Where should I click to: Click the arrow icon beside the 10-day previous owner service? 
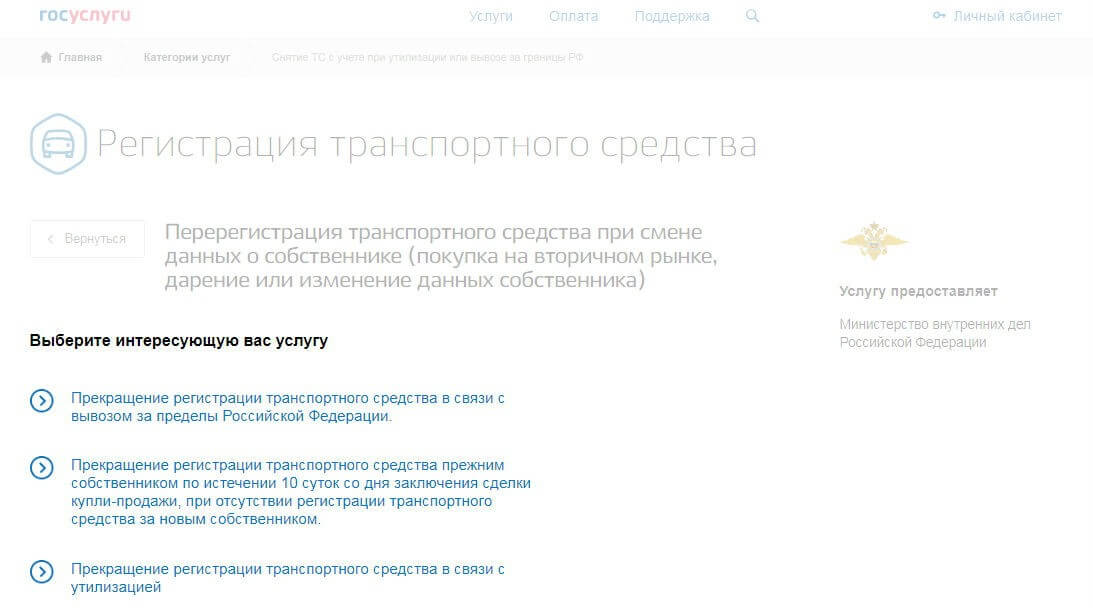41,467
